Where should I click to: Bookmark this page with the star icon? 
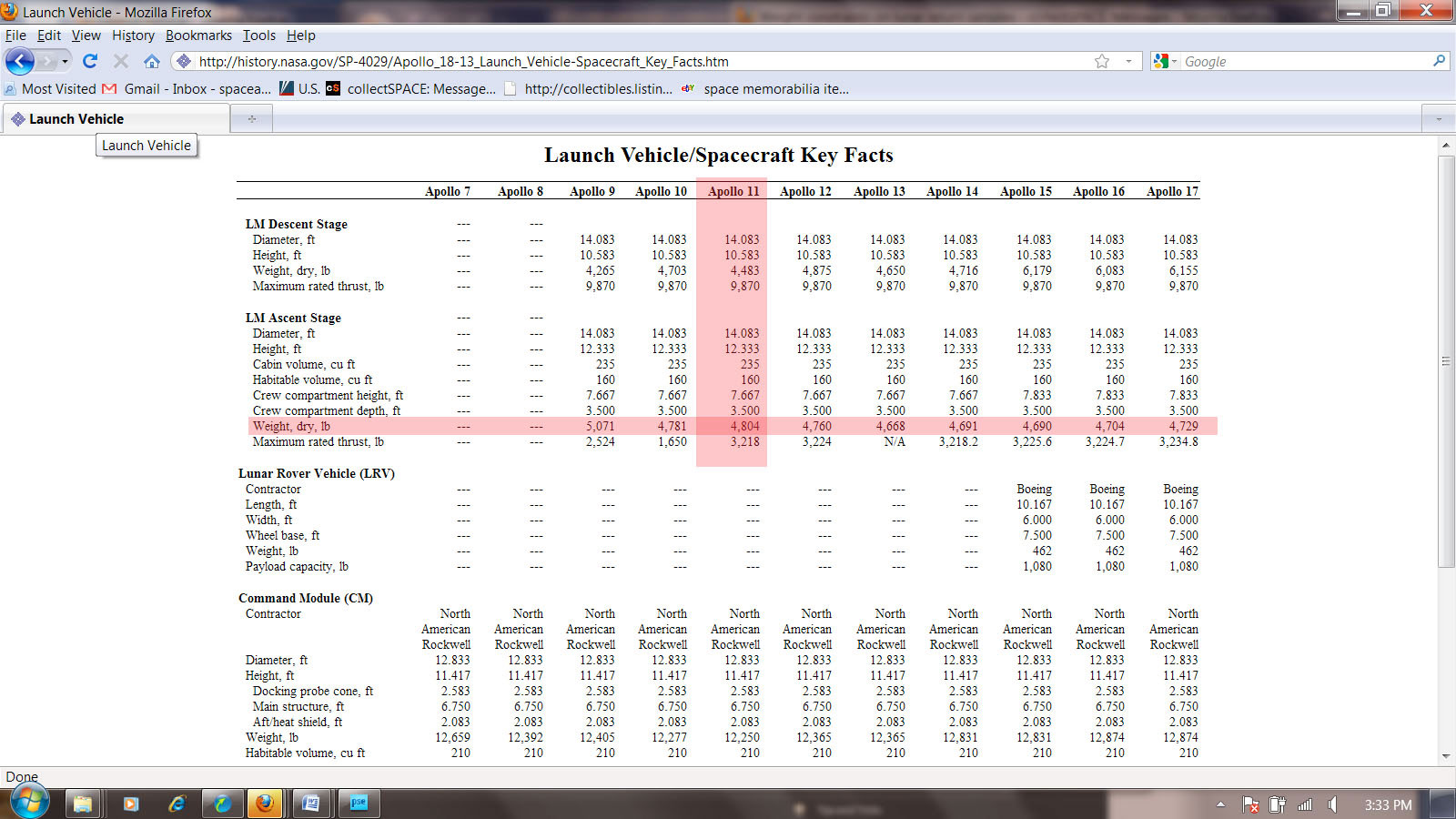click(x=1102, y=61)
